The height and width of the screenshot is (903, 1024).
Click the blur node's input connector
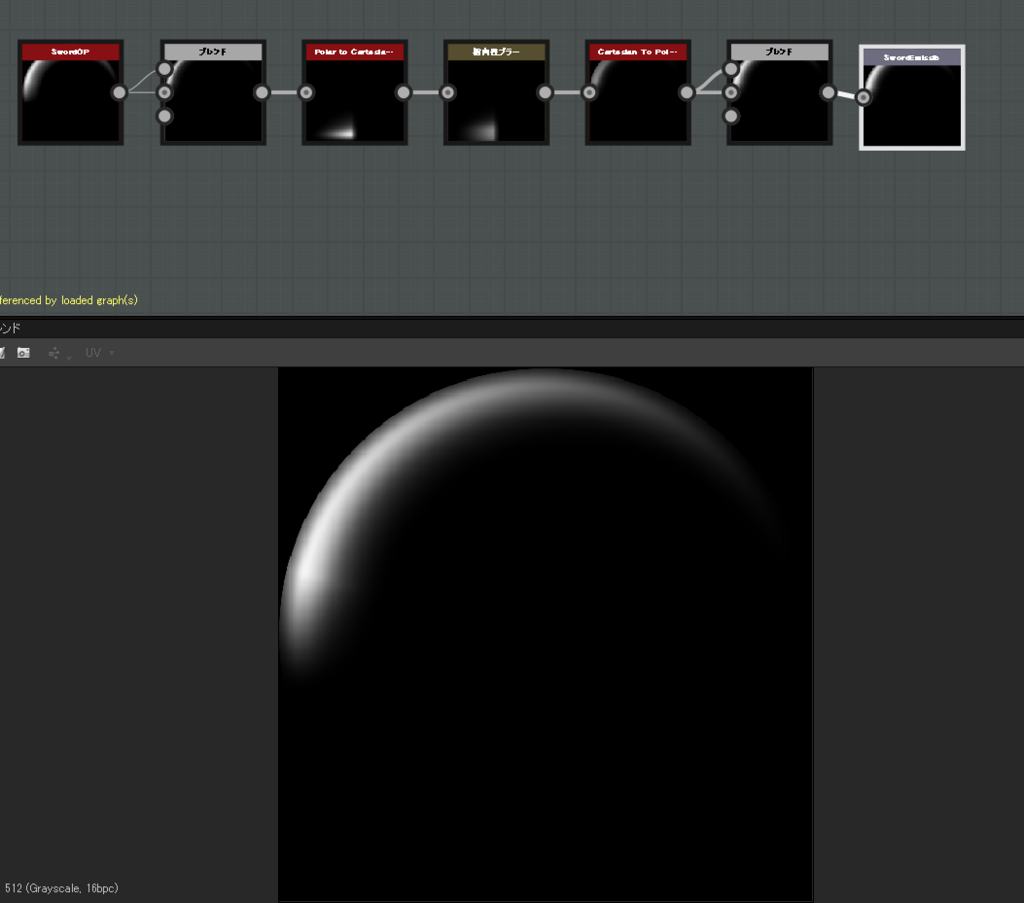tap(448, 93)
